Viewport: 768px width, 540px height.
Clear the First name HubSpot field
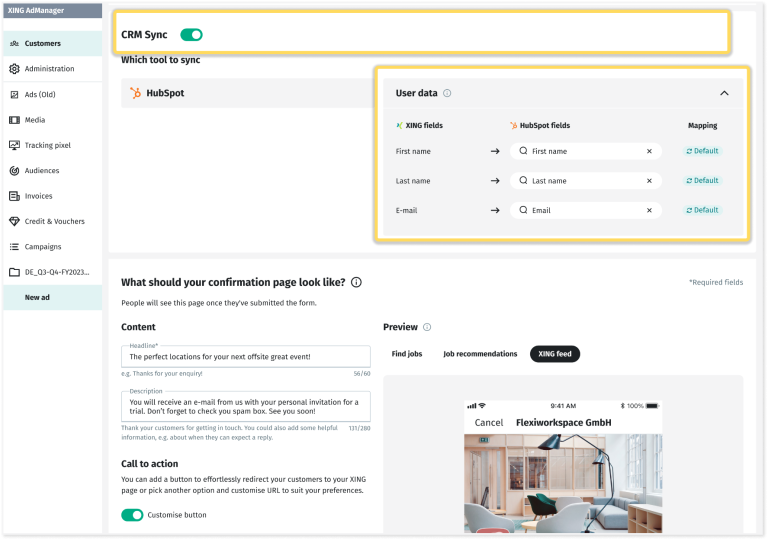(x=649, y=151)
